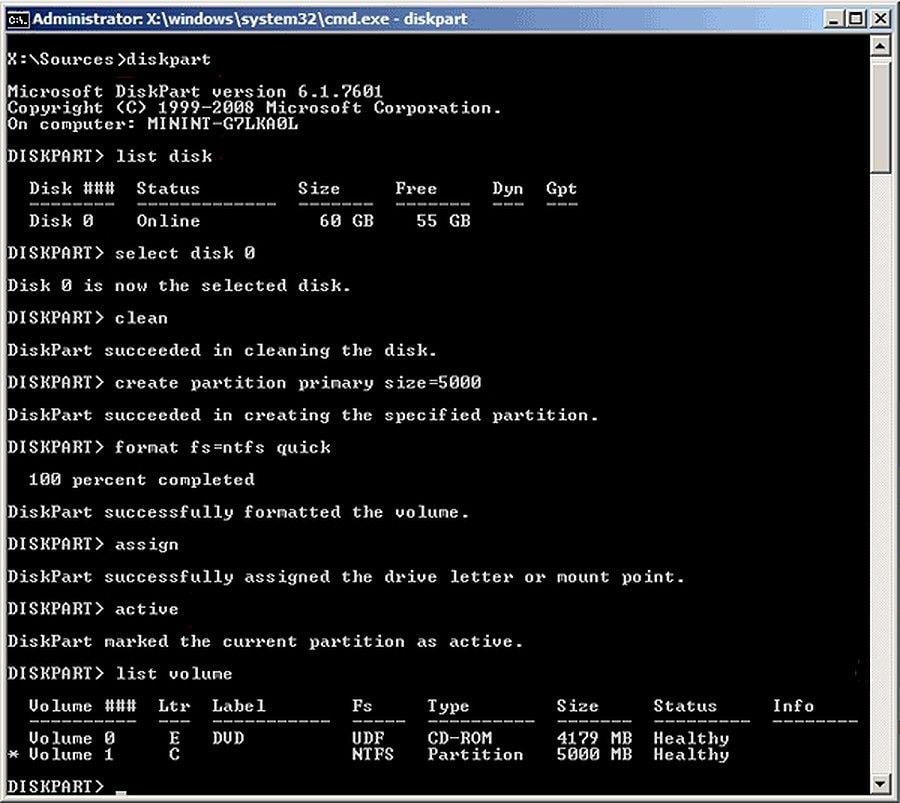The width and height of the screenshot is (900, 803).
Task: Click the '4179 MB' size value
Action: [x=594, y=738]
